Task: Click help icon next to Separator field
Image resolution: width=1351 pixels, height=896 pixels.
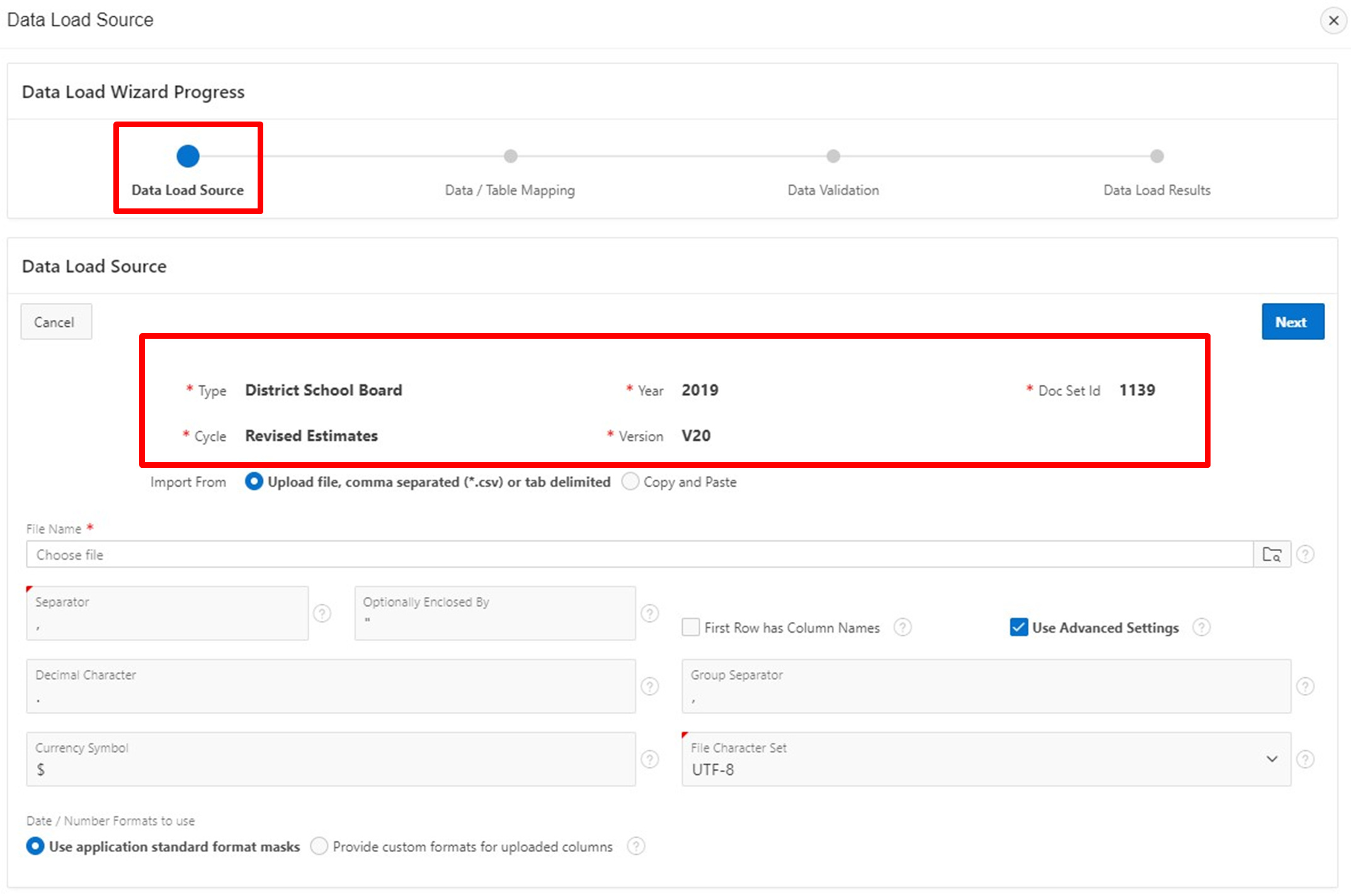Action: 322,613
